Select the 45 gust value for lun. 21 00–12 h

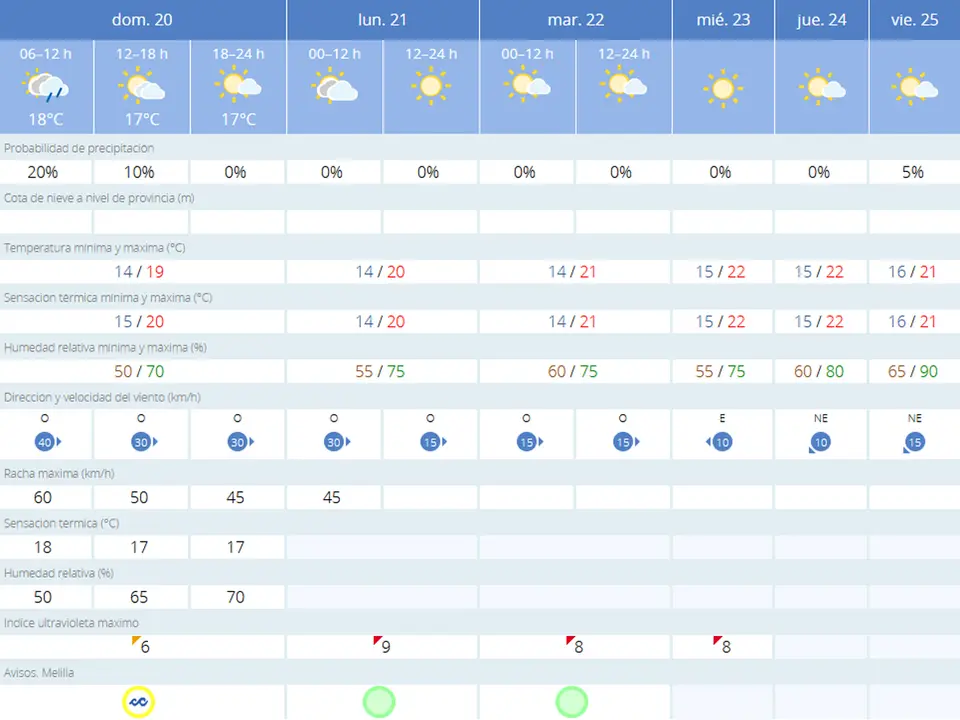coord(332,498)
